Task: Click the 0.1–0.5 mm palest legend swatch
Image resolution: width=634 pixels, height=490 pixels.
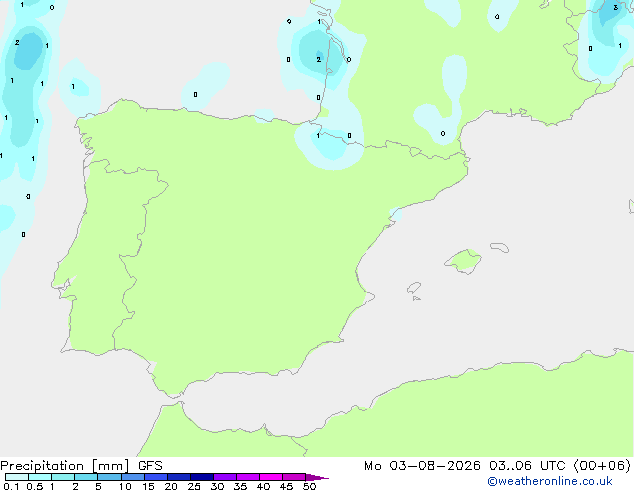Action: point(17,477)
